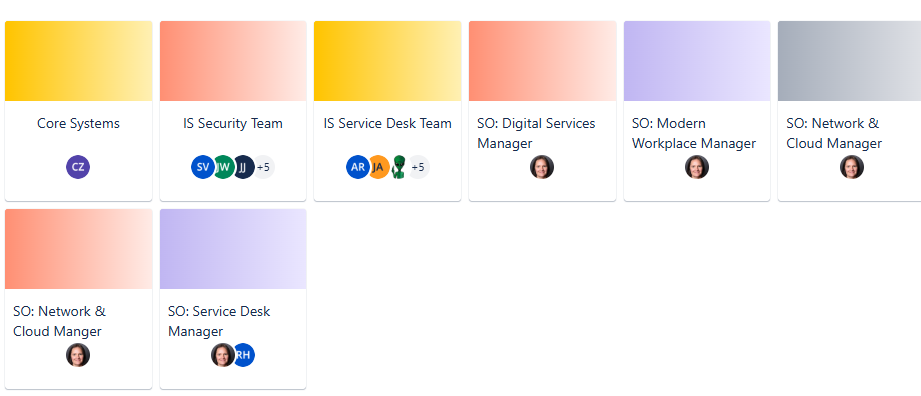Click the photo avatar on SO: Digital Services Manager
The height and width of the screenshot is (396, 921).
click(x=542, y=167)
